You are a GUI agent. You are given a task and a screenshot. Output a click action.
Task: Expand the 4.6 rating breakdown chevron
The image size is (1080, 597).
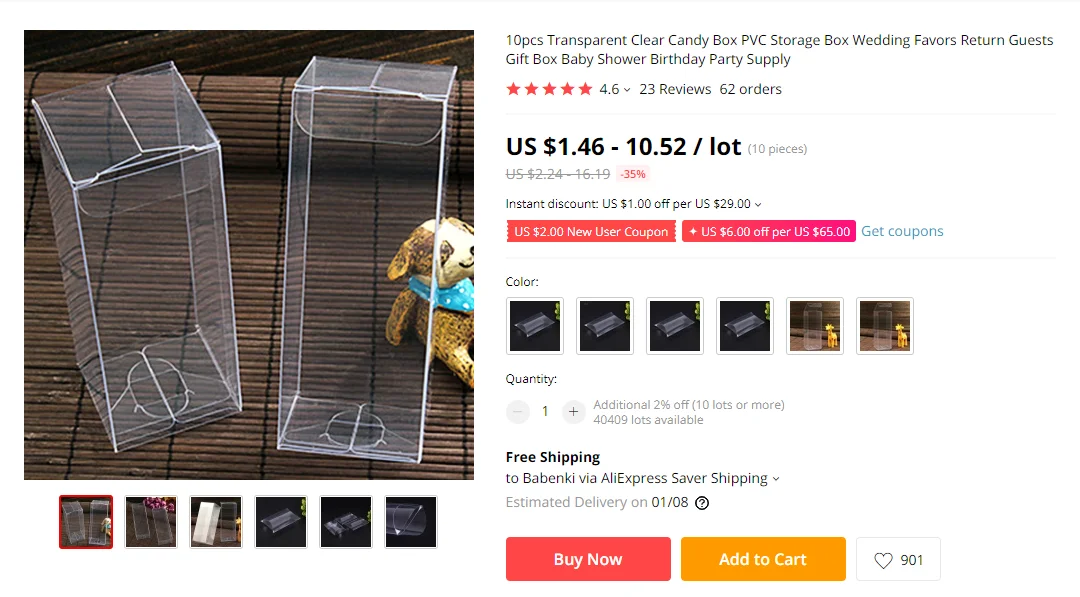(x=627, y=90)
